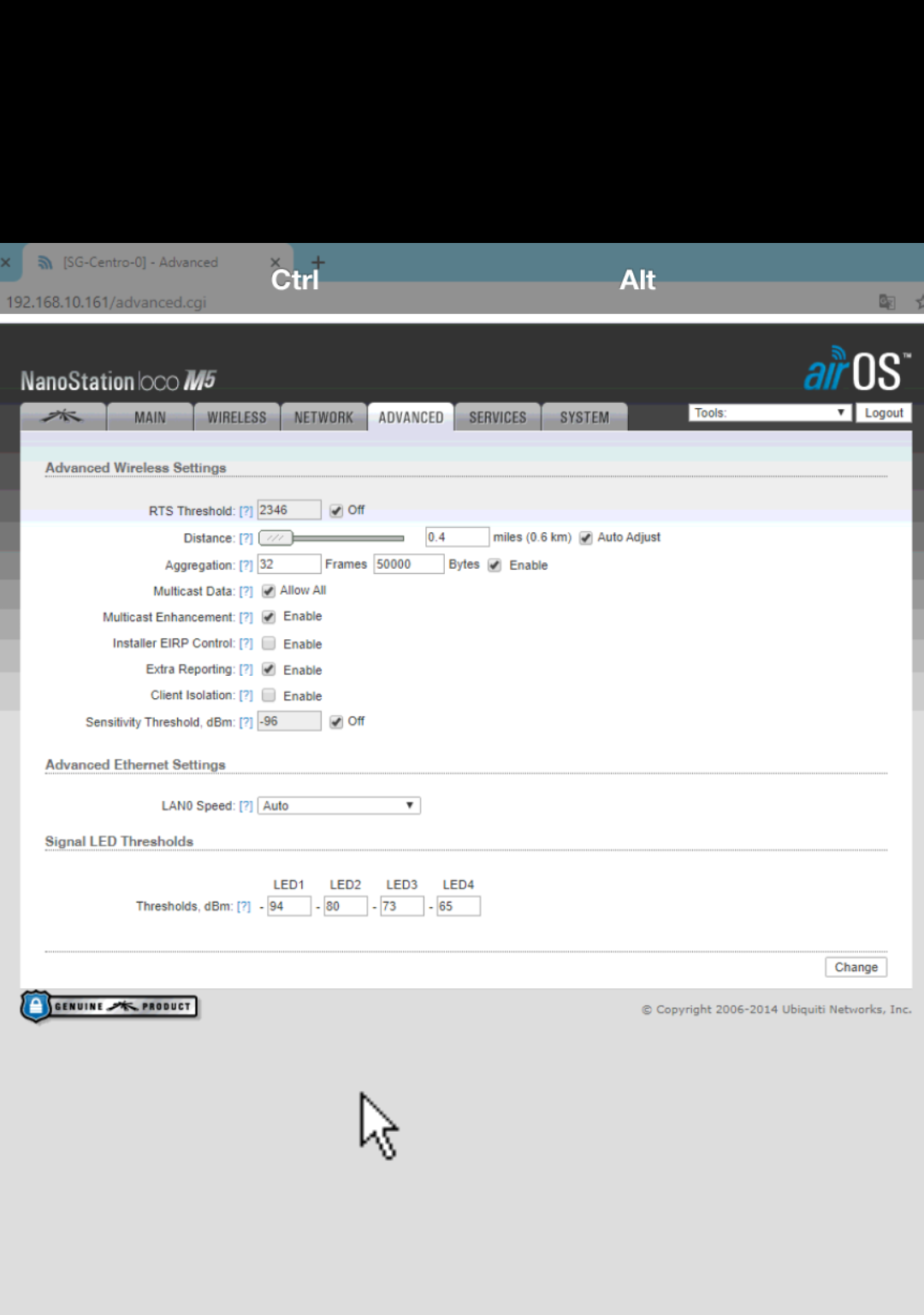The width and height of the screenshot is (924, 1315).
Task: Switch to the SYSTEM tab
Action: (x=585, y=417)
